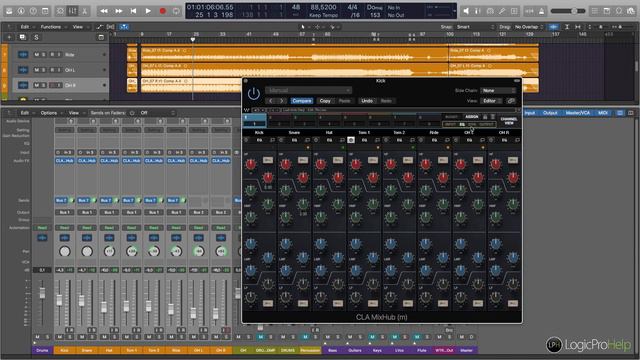
Task: Mute the Kick channel strip in the mixer
Action: pyautogui.click(x=60, y=337)
